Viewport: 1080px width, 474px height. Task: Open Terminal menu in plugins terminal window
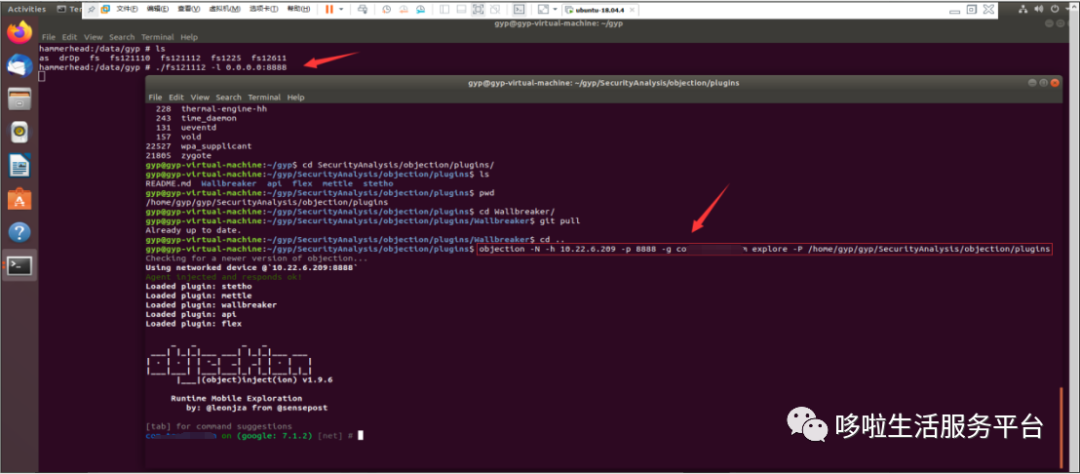pos(264,97)
